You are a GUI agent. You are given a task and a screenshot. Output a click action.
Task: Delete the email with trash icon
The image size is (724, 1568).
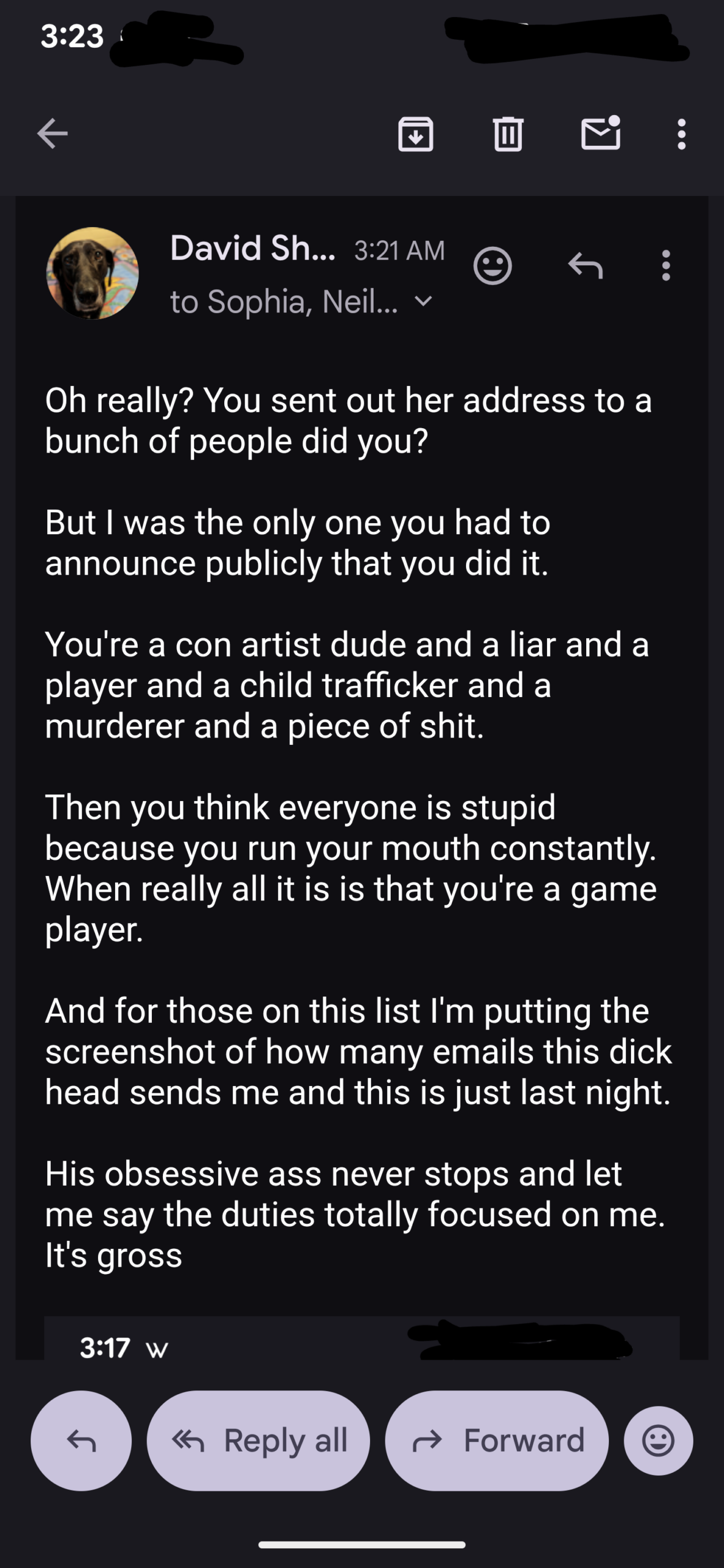tap(508, 134)
